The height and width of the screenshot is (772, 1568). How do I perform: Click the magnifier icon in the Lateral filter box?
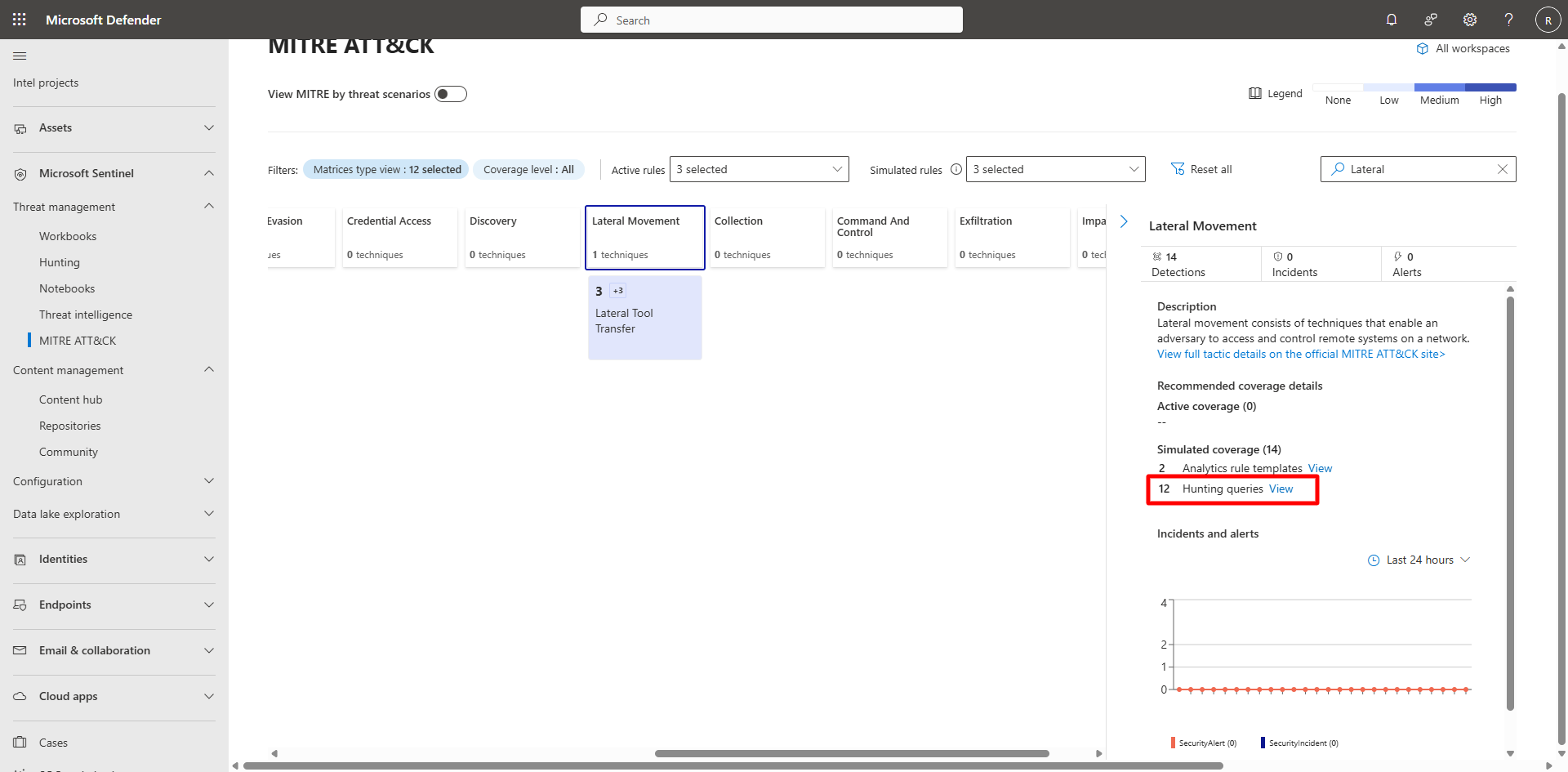click(x=1338, y=169)
